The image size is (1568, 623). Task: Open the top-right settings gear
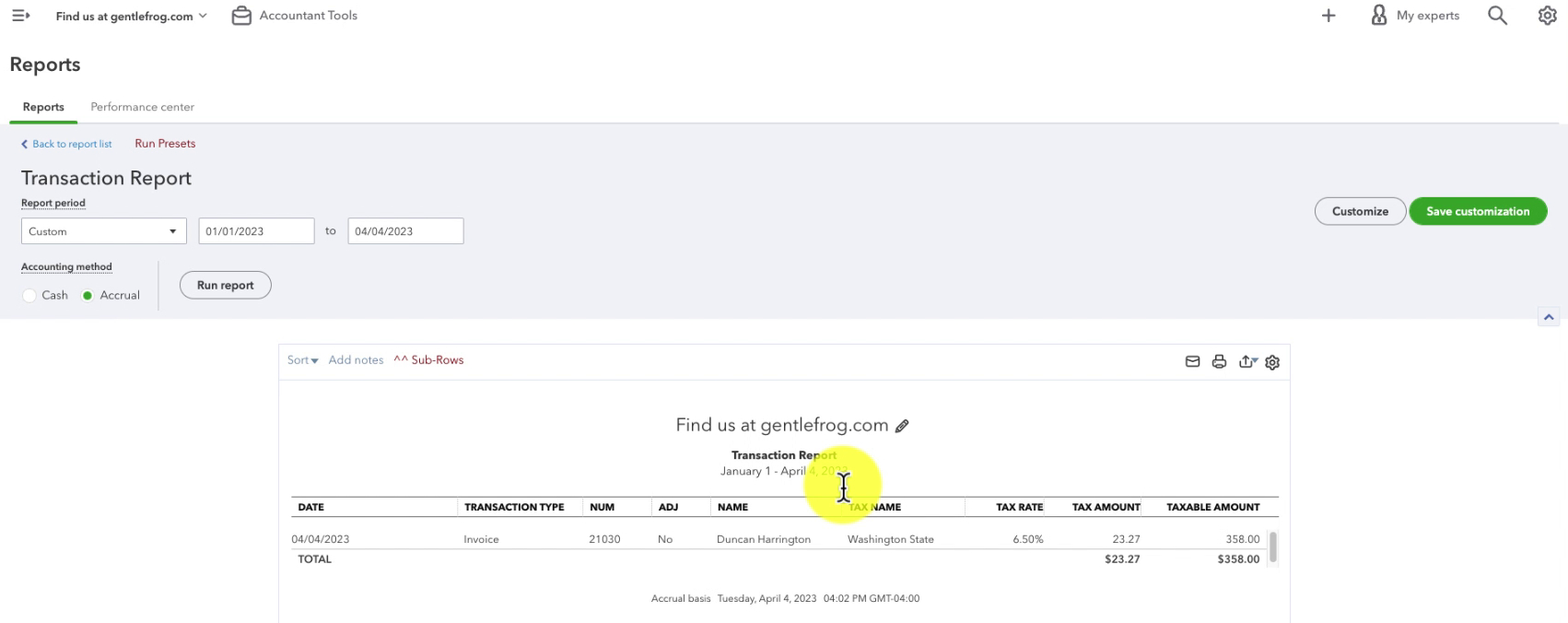pyautogui.click(x=1548, y=16)
